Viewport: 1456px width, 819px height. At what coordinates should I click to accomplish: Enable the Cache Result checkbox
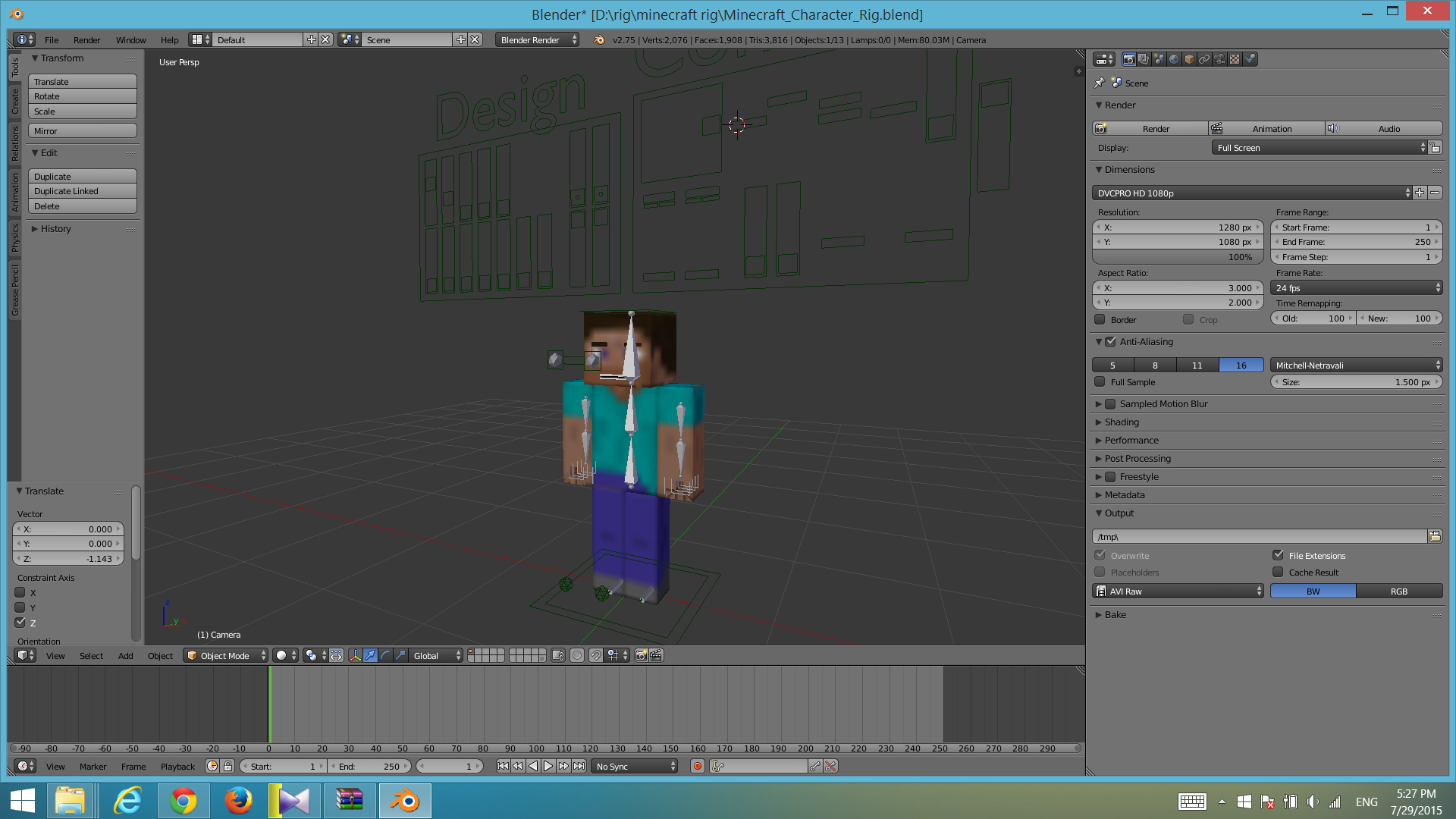pyautogui.click(x=1278, y=572)
